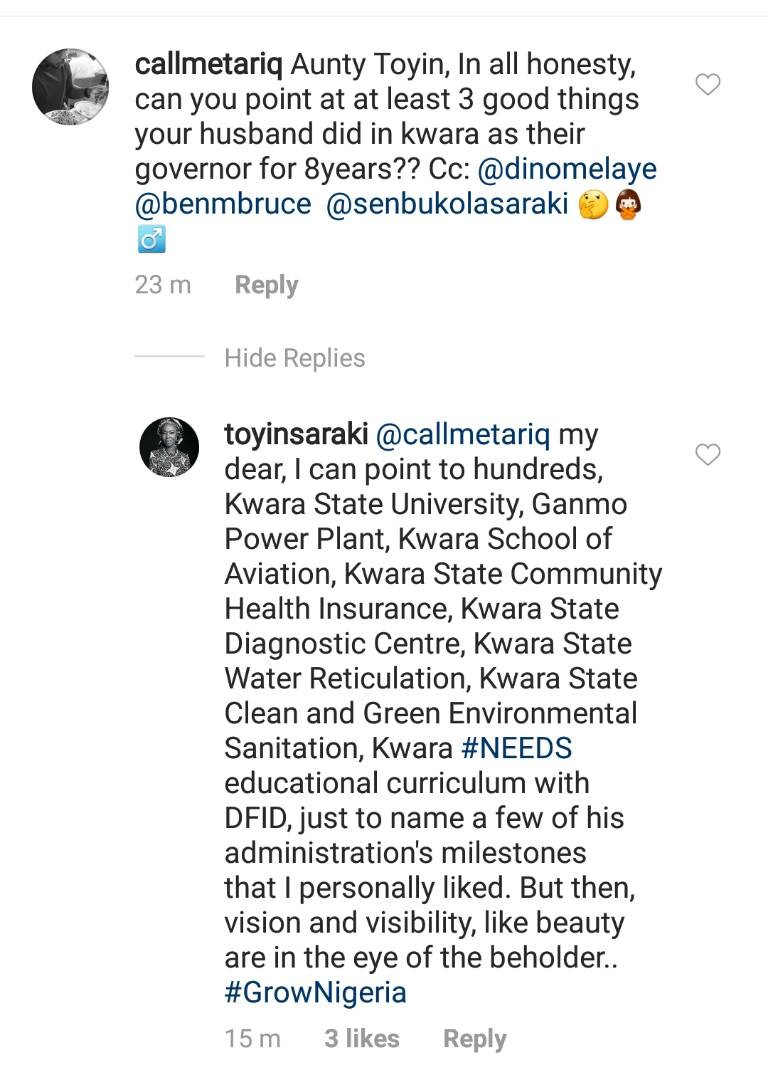
Task: Collapse replies using Hide Replies
Action: (294, 357)
